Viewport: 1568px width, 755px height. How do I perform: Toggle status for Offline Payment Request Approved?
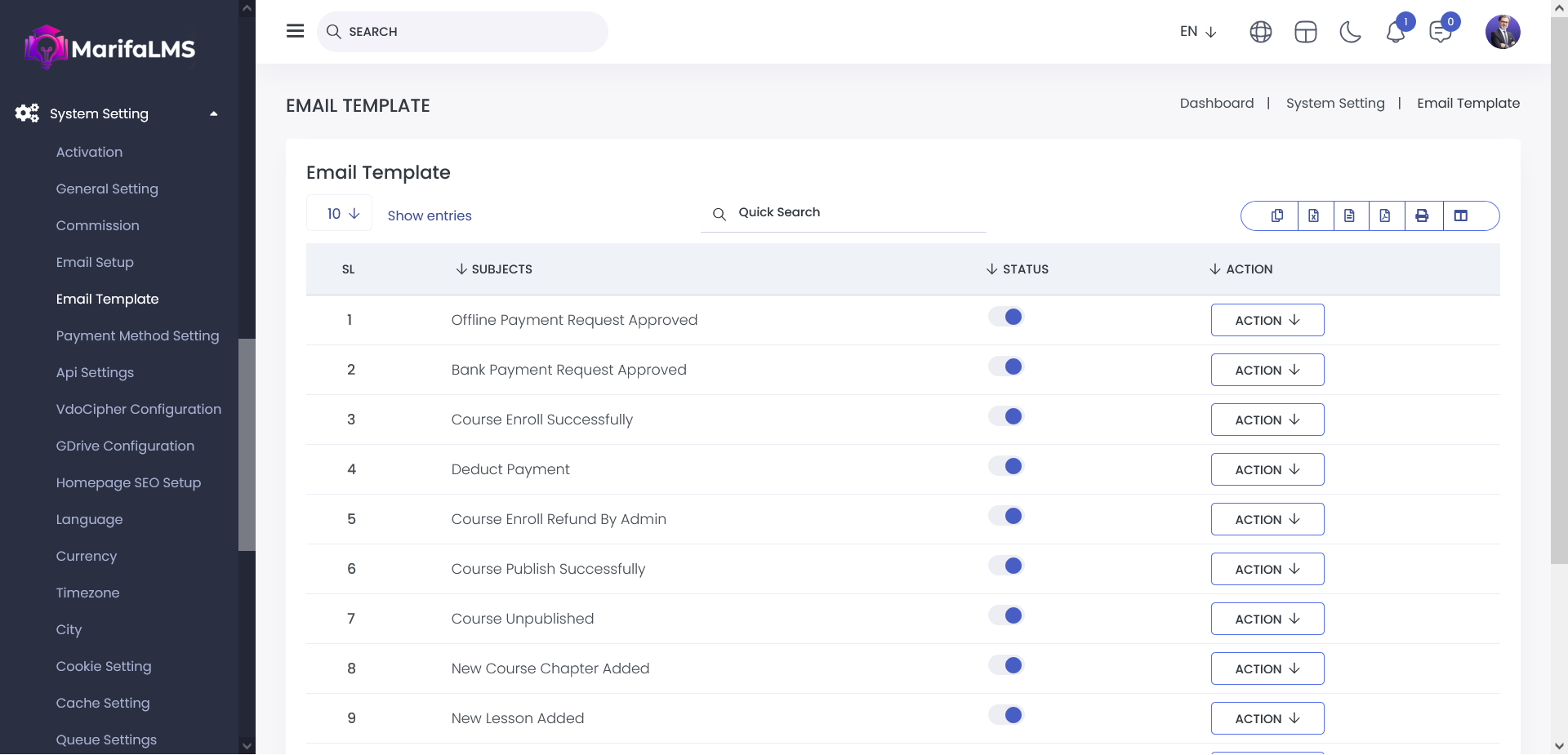1006,318
